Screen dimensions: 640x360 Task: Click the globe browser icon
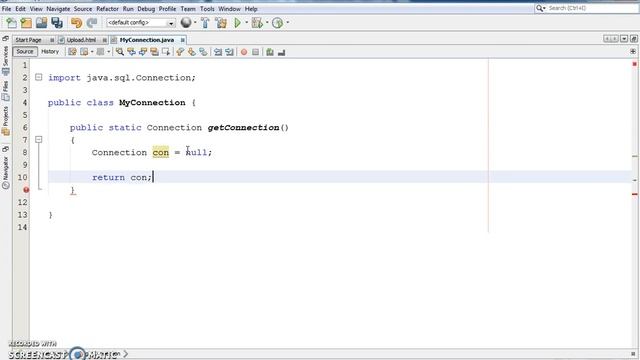click(x=186, y=23)
